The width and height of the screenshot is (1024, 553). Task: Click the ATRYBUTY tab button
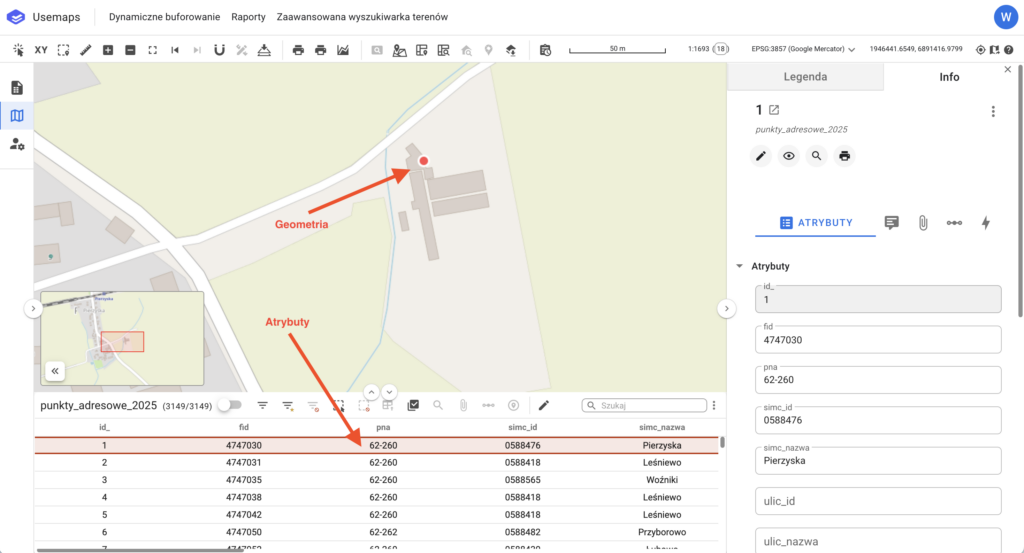pyautogui.click(x=815, y=222)
